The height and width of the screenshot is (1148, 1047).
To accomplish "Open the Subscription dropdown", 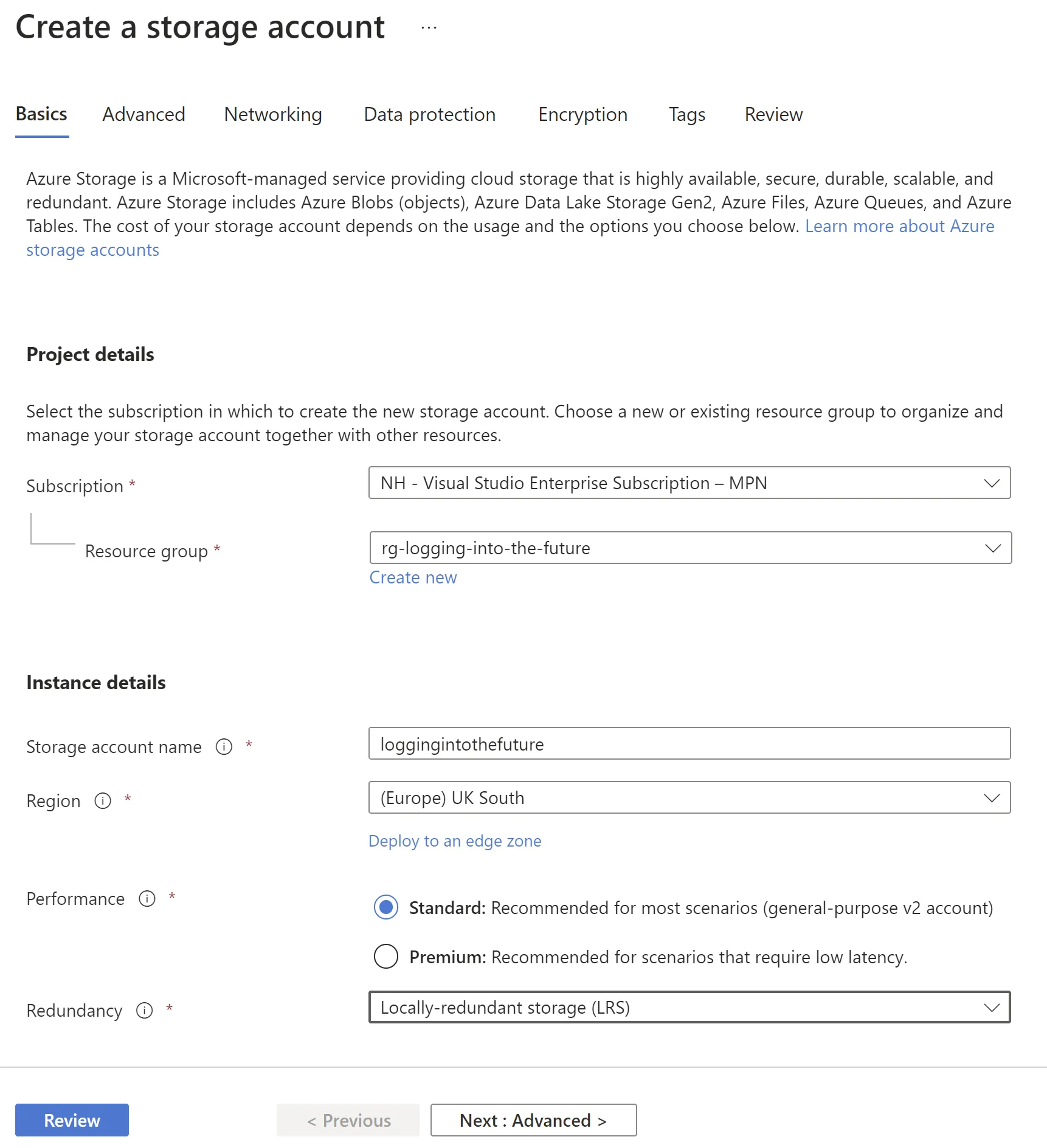I will 689,483.
